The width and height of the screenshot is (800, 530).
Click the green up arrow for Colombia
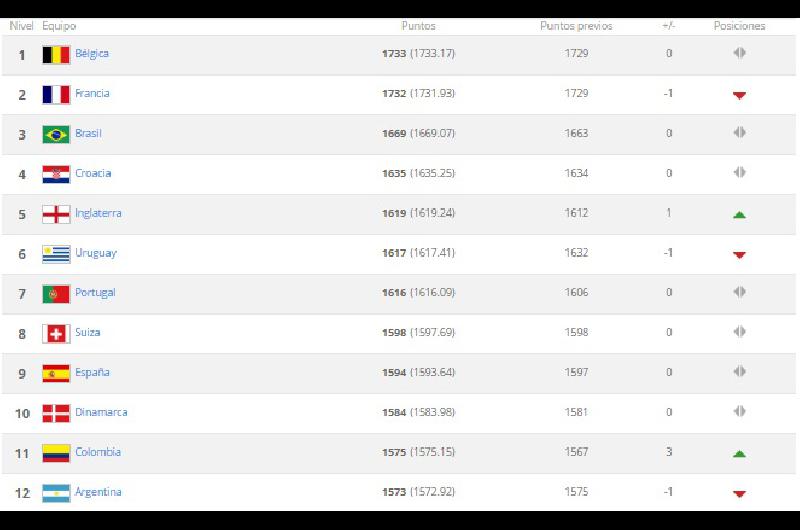pyautogui.click(x=739, y=453)
